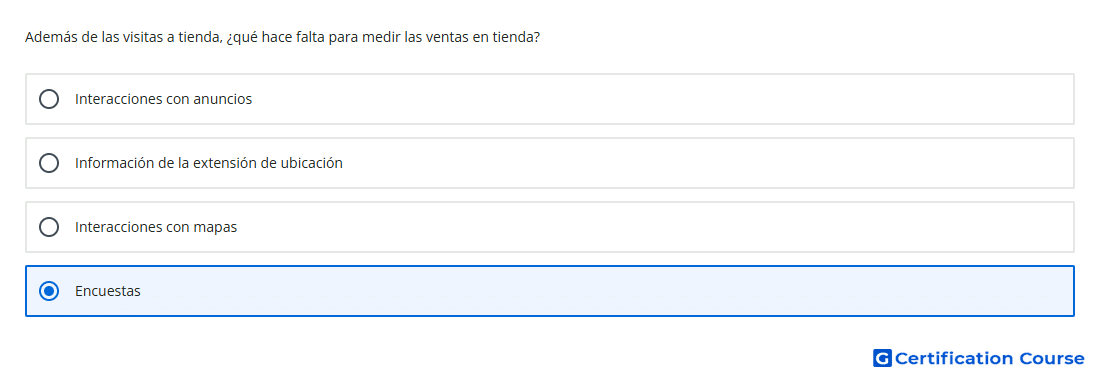The height and width of the screenshot is (377, 1100).
Task: Click the selected 'Encuestas' radio button
Action: click(49, 291)
